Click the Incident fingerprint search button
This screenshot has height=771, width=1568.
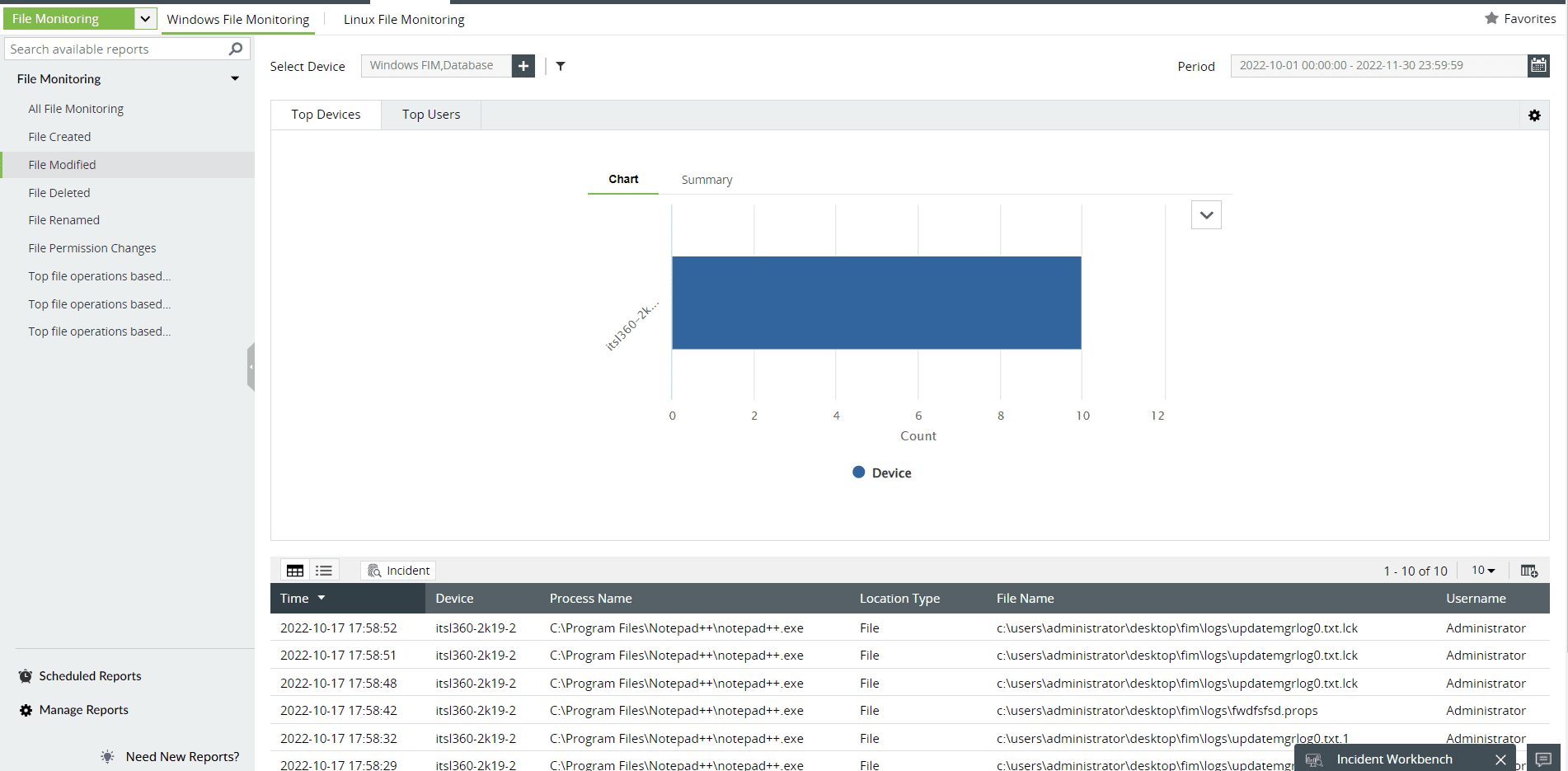(398, 570)
